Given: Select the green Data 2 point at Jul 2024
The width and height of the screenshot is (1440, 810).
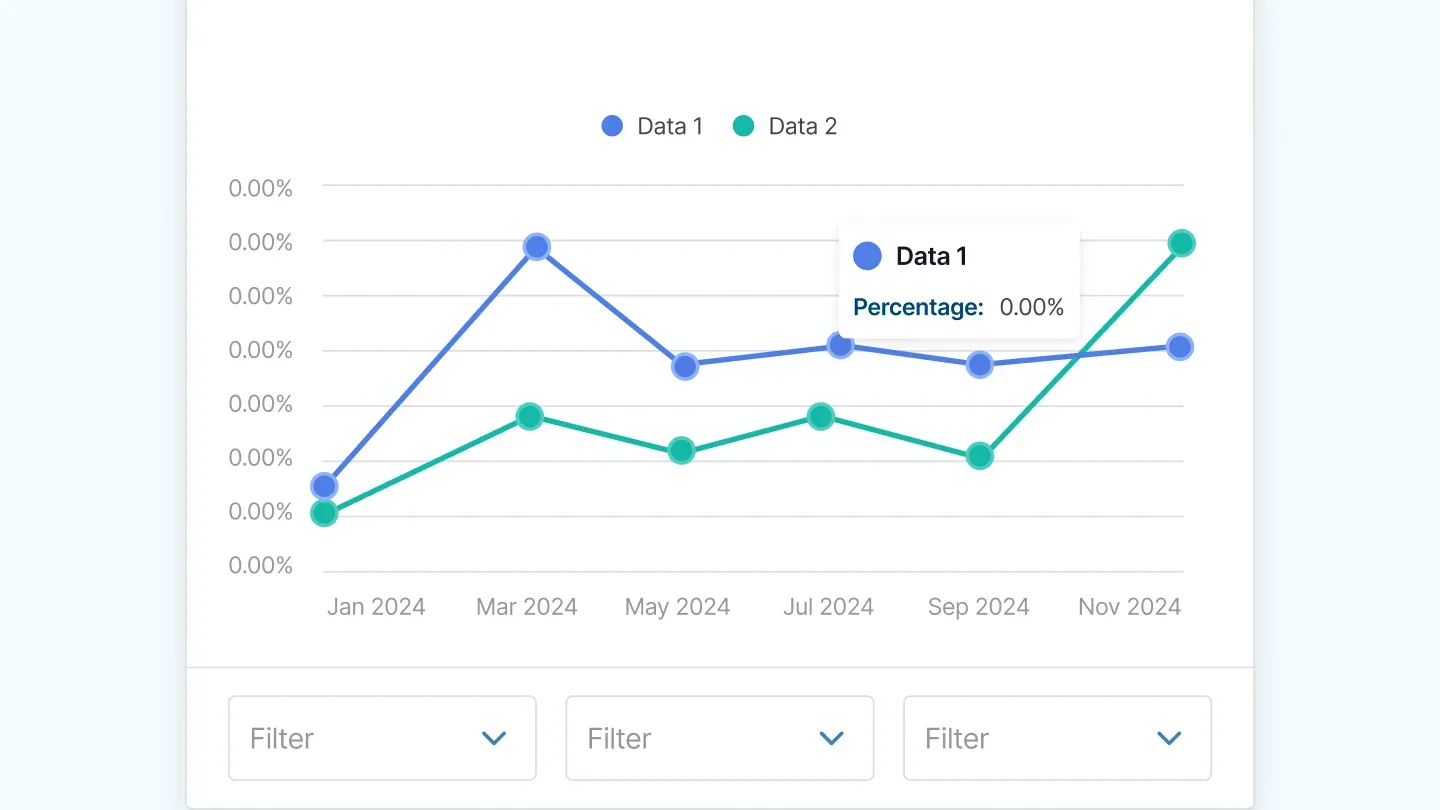Looking at the screenshot, I should point(821,416).
